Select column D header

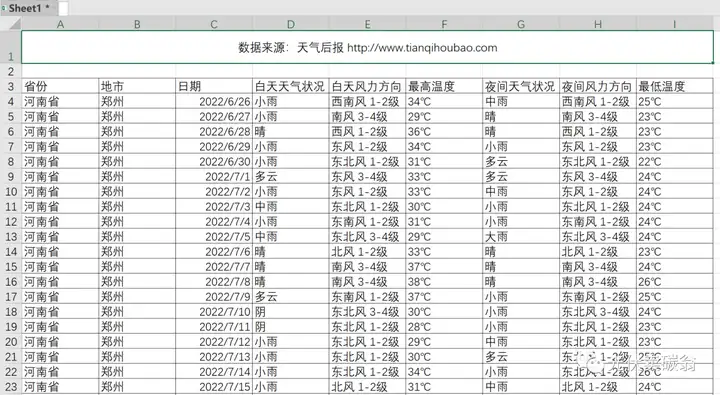coord(291,24)
